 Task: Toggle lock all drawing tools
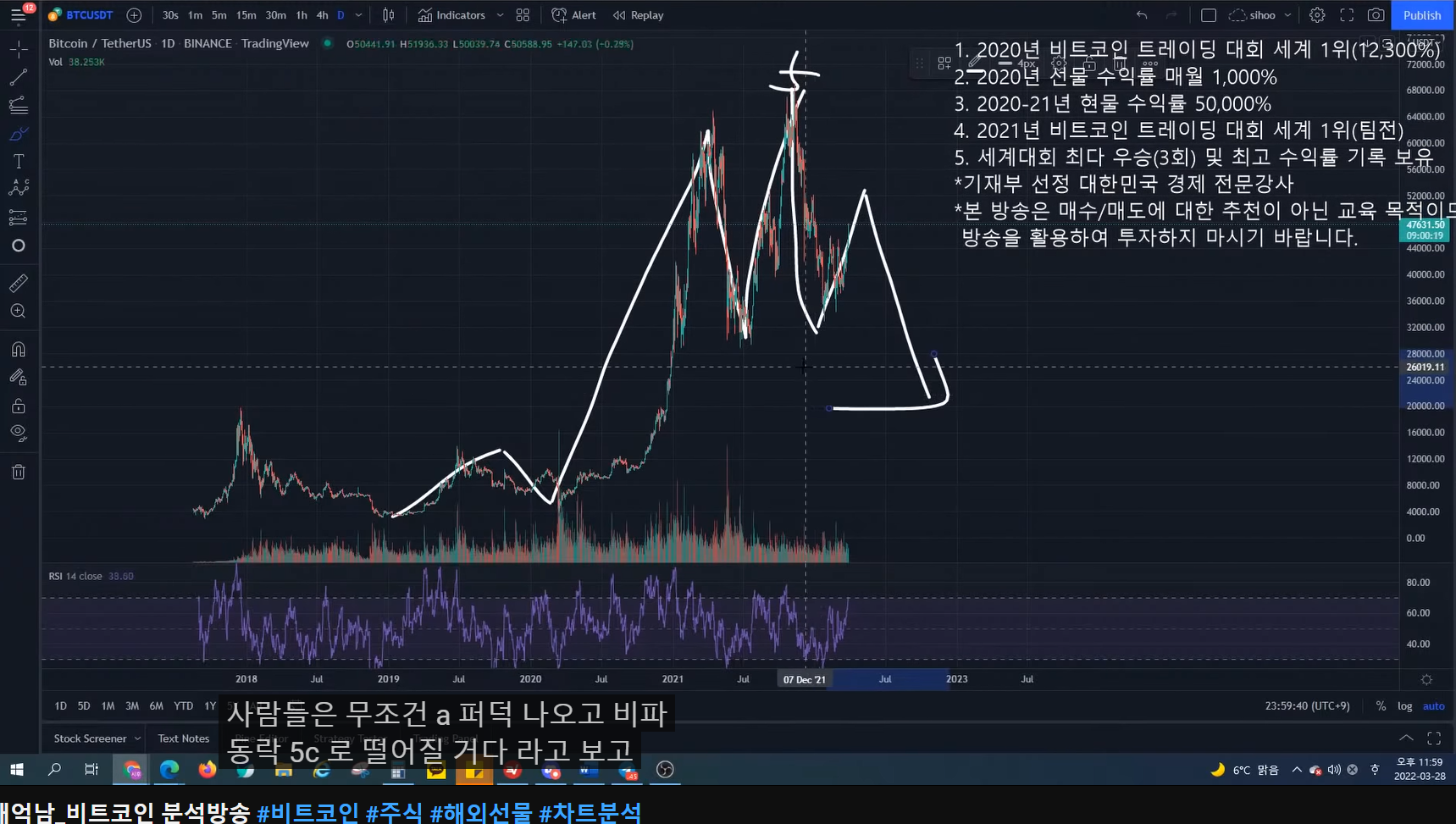coord(18,406)
